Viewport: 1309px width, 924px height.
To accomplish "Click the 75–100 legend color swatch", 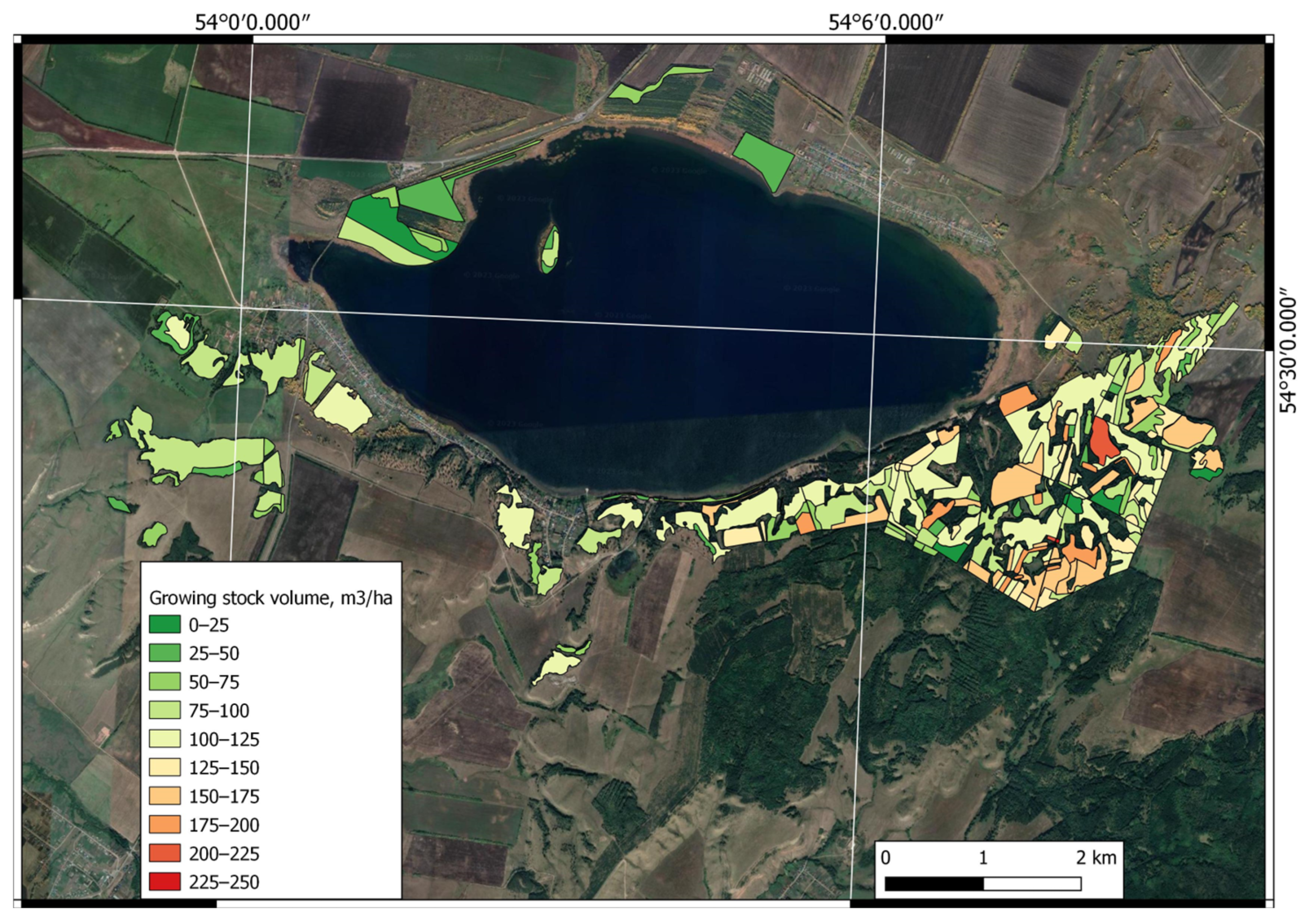I will pos(164,709).
